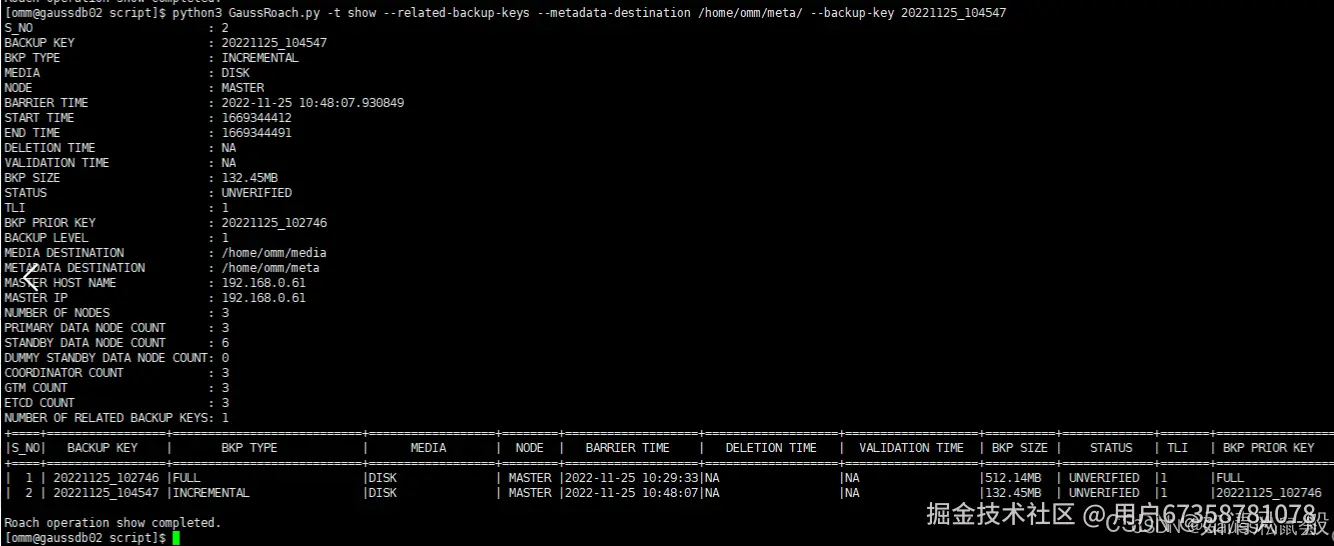Select END TIME value 1669344491
The width and height of the screenshot is (1334, 546).
[257, 133]
